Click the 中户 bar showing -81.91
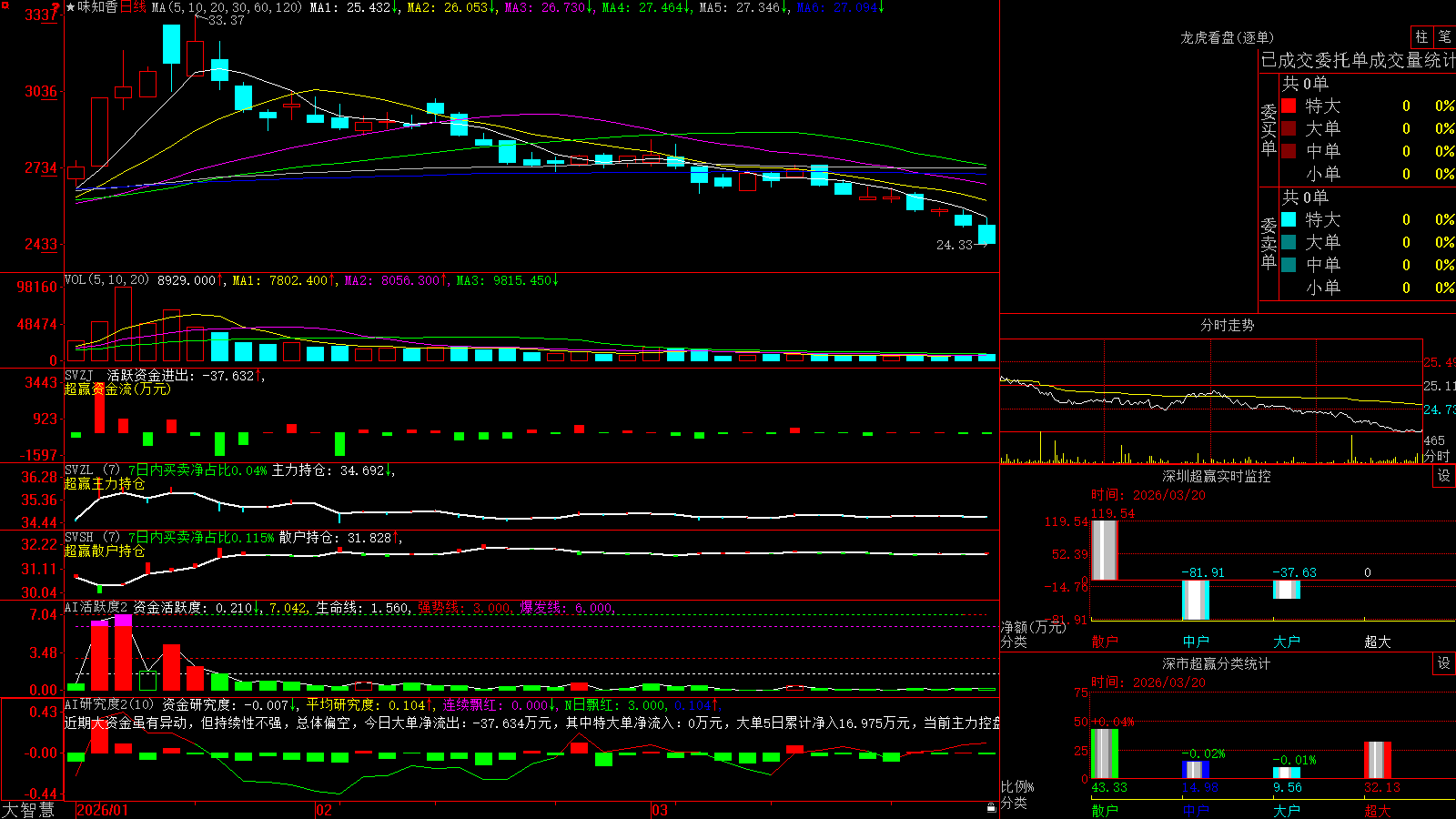 (x=1195, y=600)
